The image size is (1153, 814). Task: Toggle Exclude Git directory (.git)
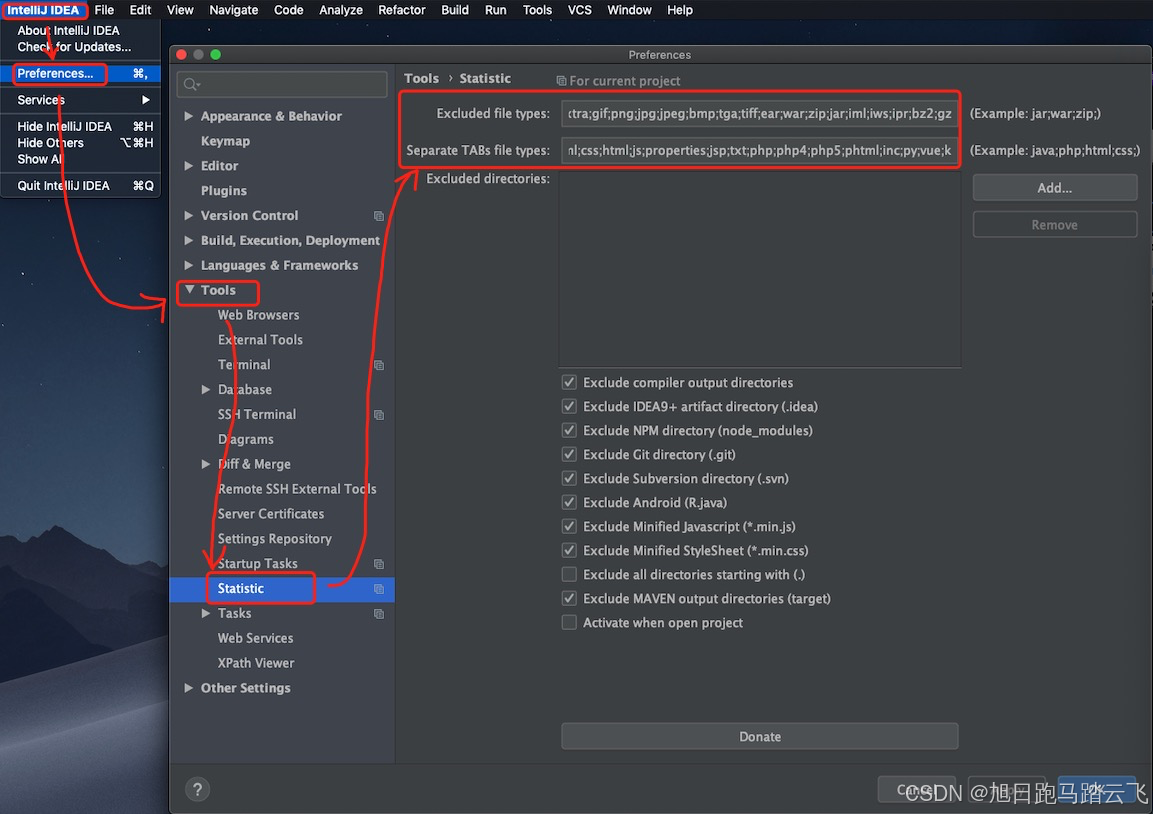[569, 454]
